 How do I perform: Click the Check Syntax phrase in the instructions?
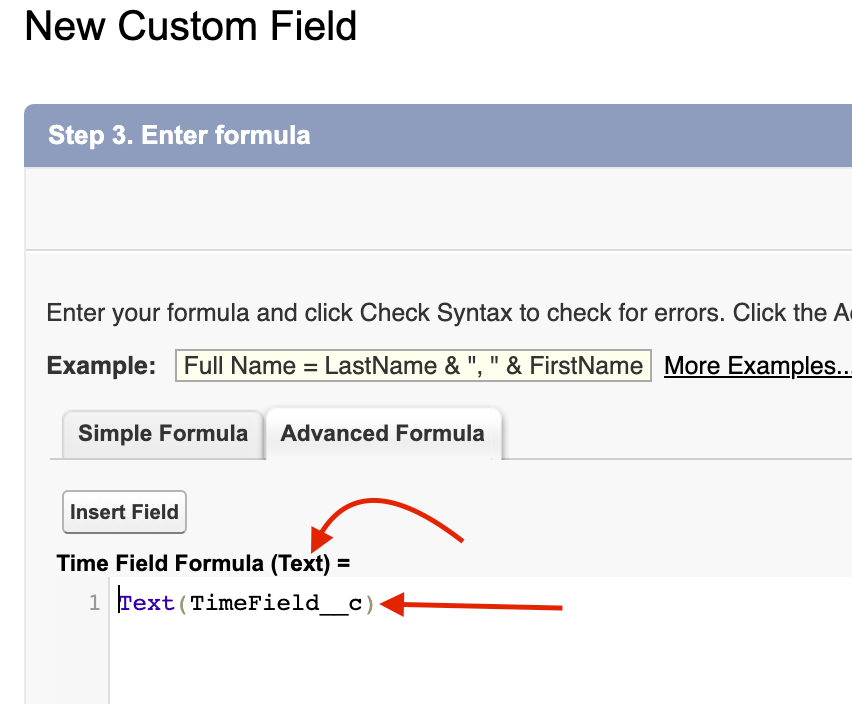point(424,313)
